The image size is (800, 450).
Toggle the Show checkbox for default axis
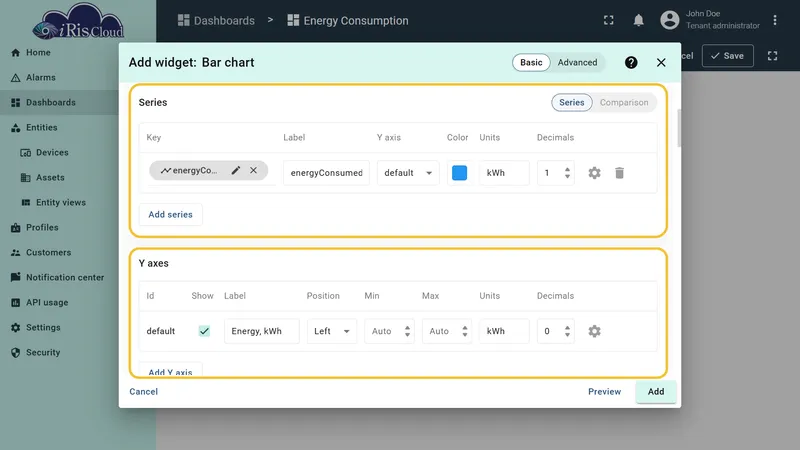[x=204, y=331]
